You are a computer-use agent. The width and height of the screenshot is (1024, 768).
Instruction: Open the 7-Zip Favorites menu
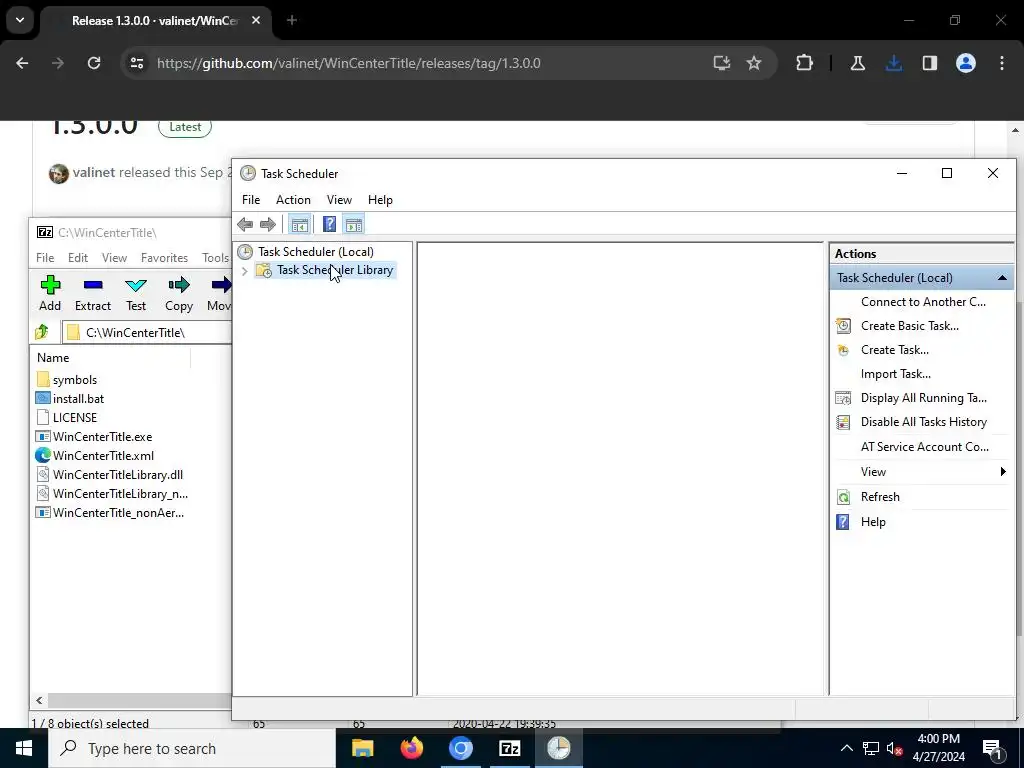coord(165,258)
